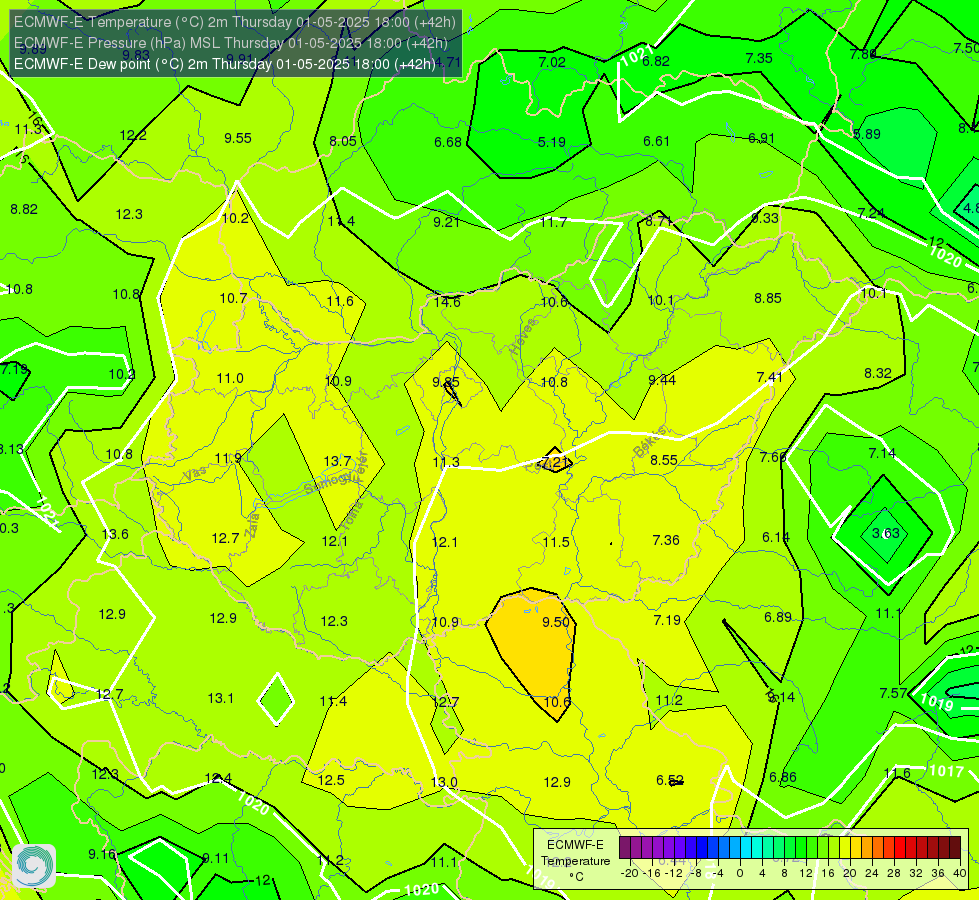Select the ECMWF-E Temperature 2m layer label
Viewport: 979px width, 900px height.
click(235, 22)
